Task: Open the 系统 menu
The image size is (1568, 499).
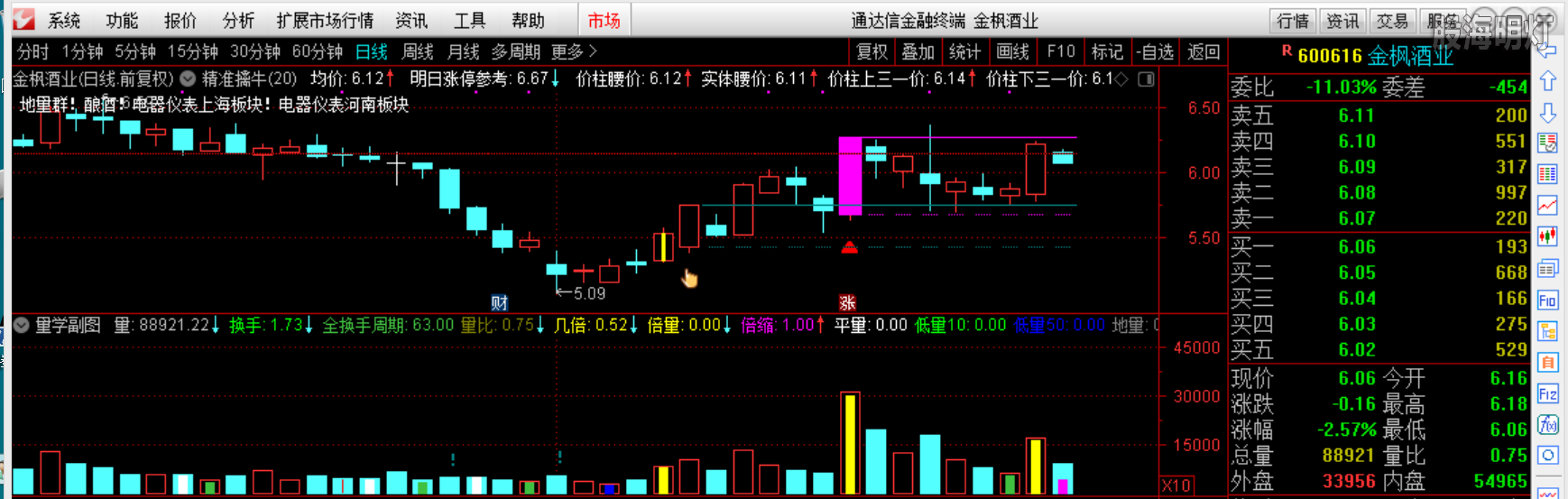Action: point(64,20)
